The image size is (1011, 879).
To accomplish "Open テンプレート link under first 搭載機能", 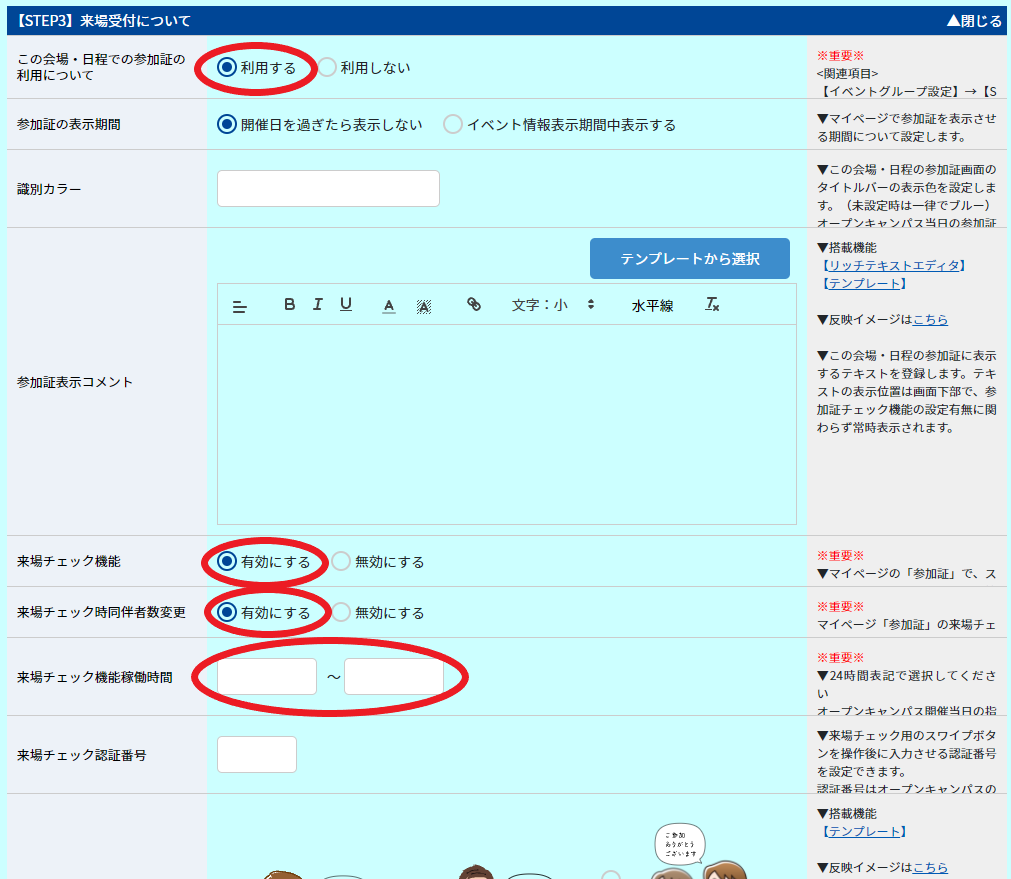I will tap(865, 284).
